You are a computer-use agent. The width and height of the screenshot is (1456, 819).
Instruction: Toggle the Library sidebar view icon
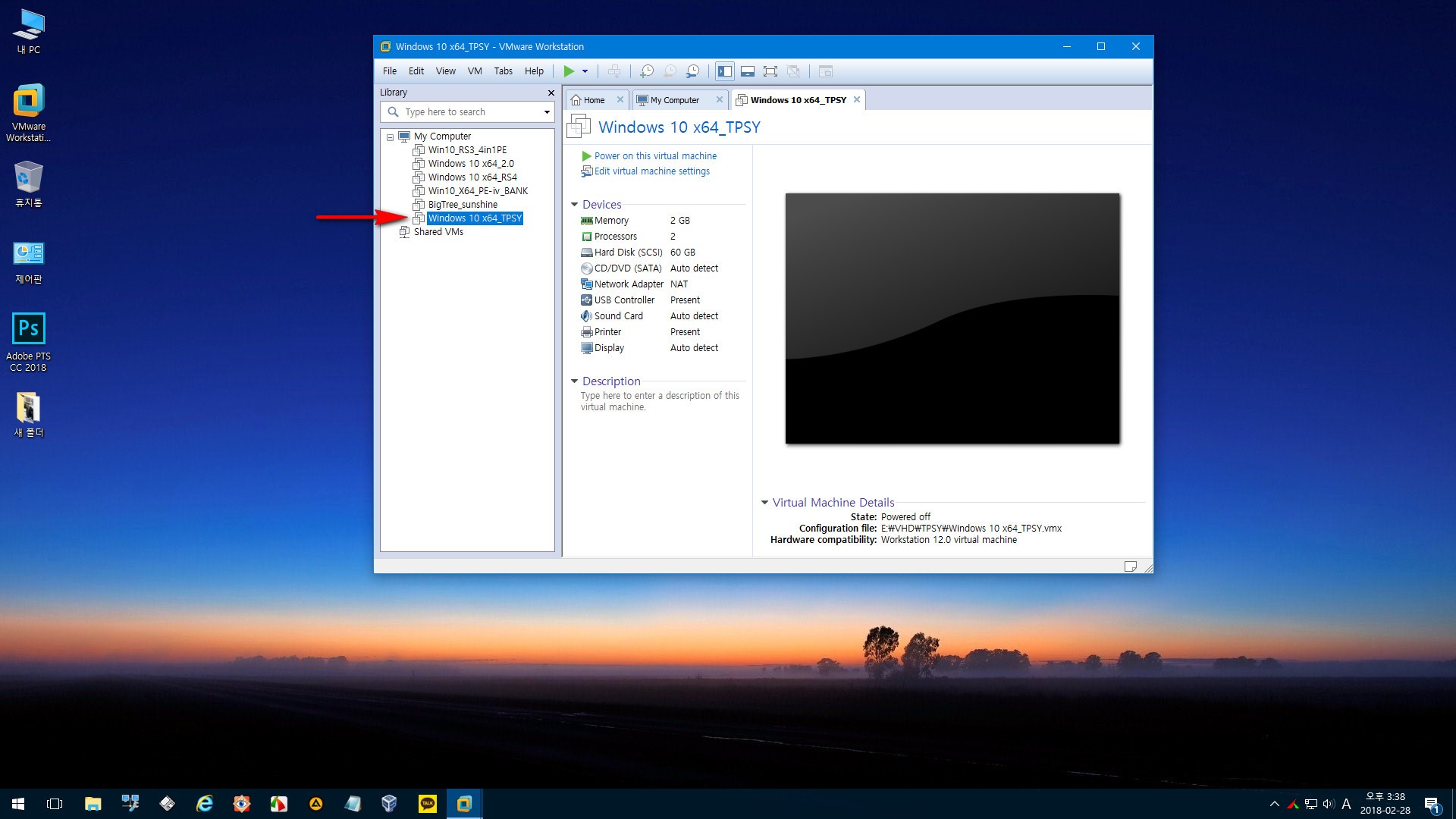coord(725,71)
